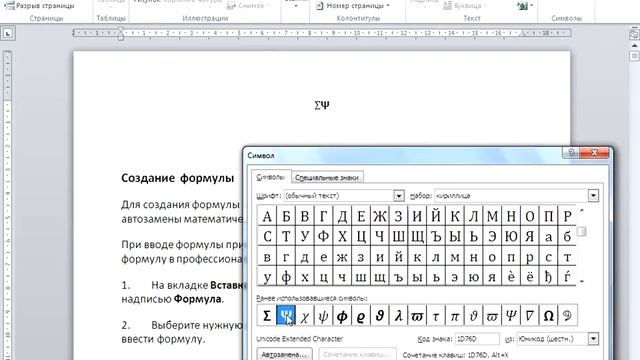
Task: Click the ΣΨ text in the document
Action: coord(322,105)
